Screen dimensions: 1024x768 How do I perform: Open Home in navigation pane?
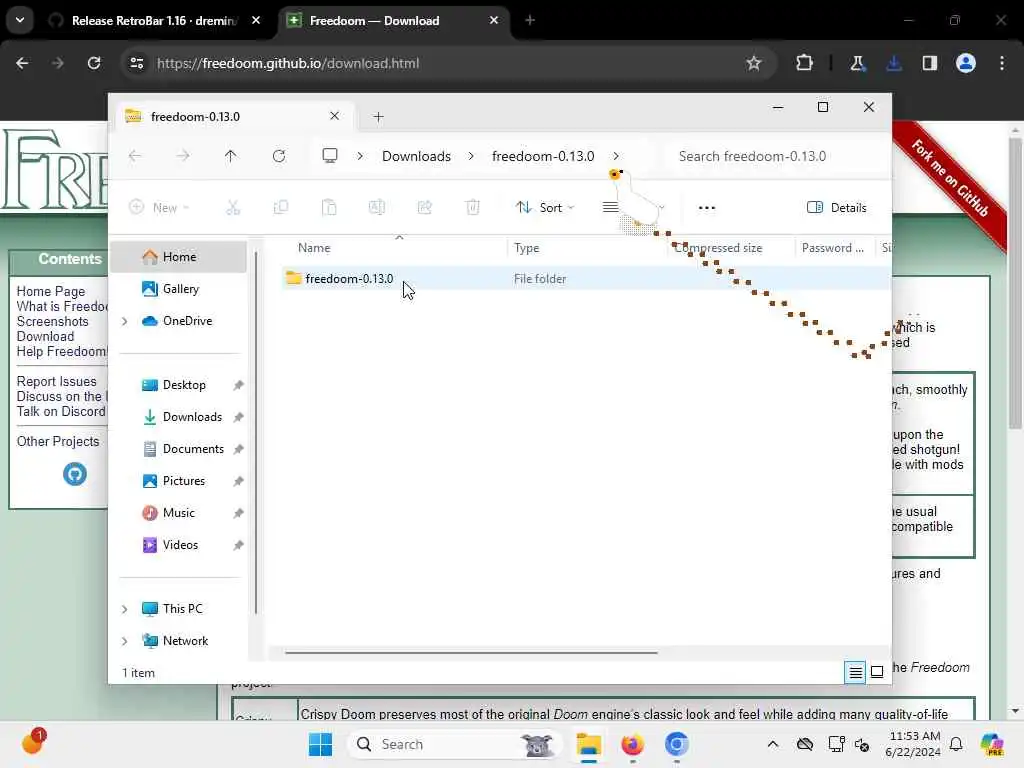180,257
